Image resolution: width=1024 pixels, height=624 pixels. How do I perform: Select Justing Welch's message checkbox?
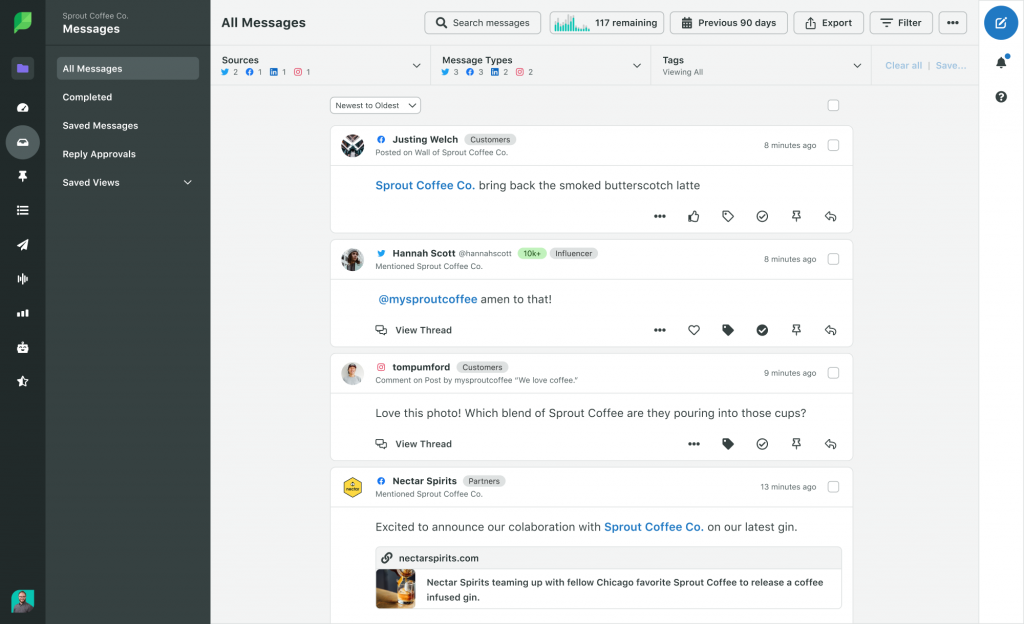(833, 145)
